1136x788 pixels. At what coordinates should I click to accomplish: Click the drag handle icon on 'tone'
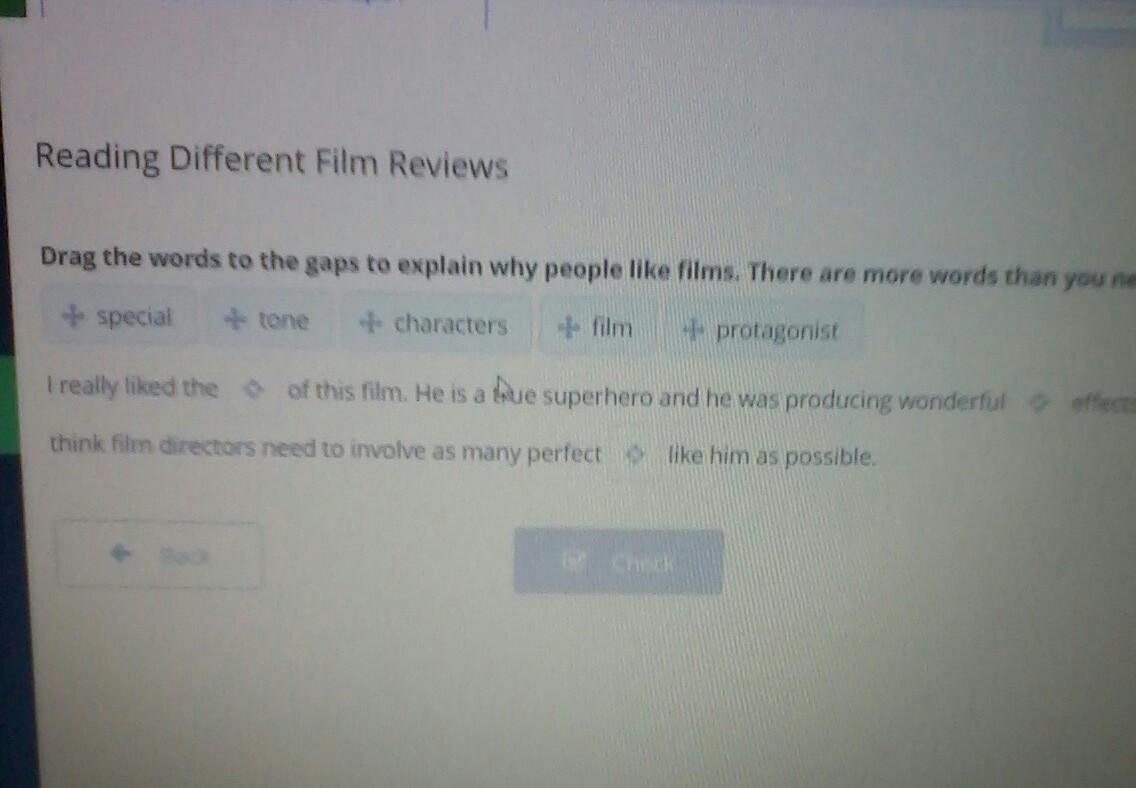[x=234, y=319]
